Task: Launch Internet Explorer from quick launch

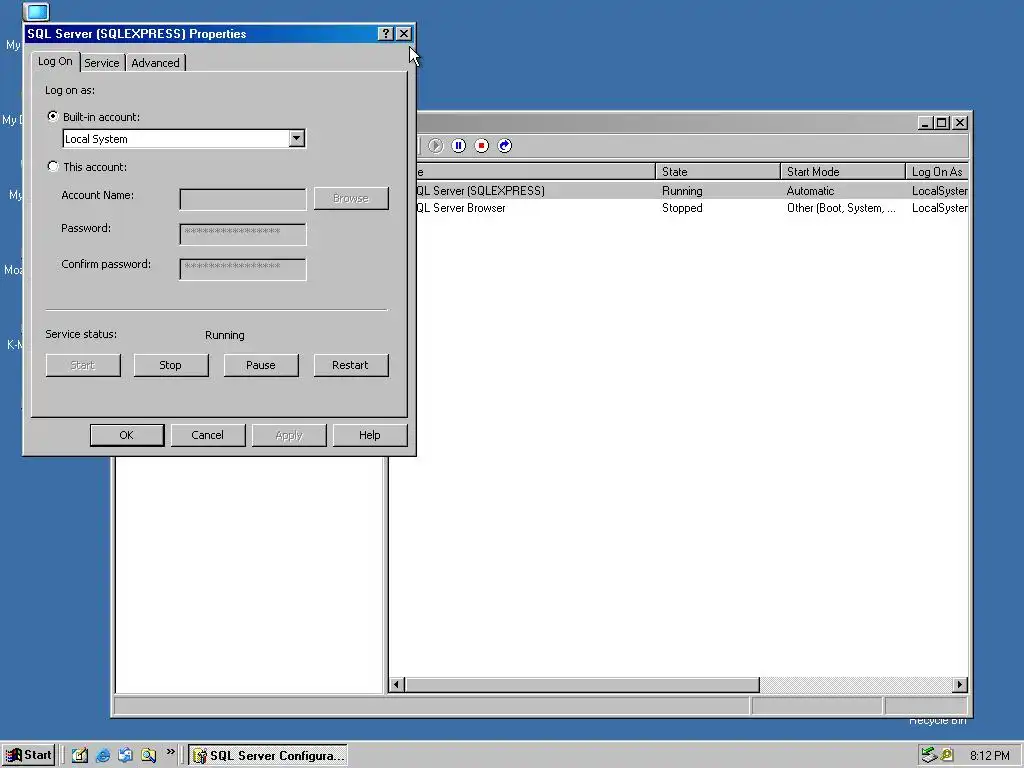Action: (103, 755)
